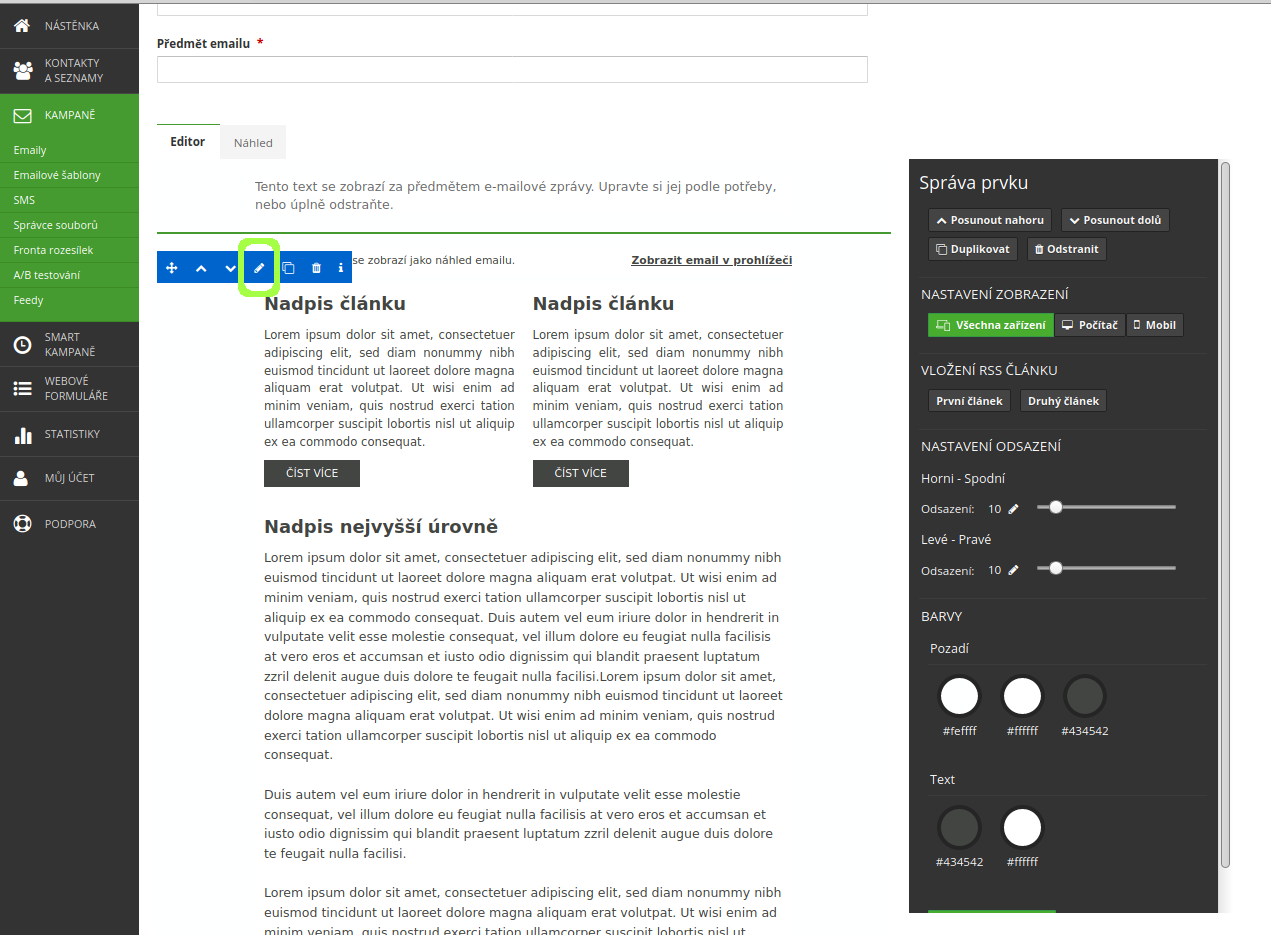This screenshot has width=1271, height=935.
Task: Open Feedy submenu item
Action: coord(69,300)
